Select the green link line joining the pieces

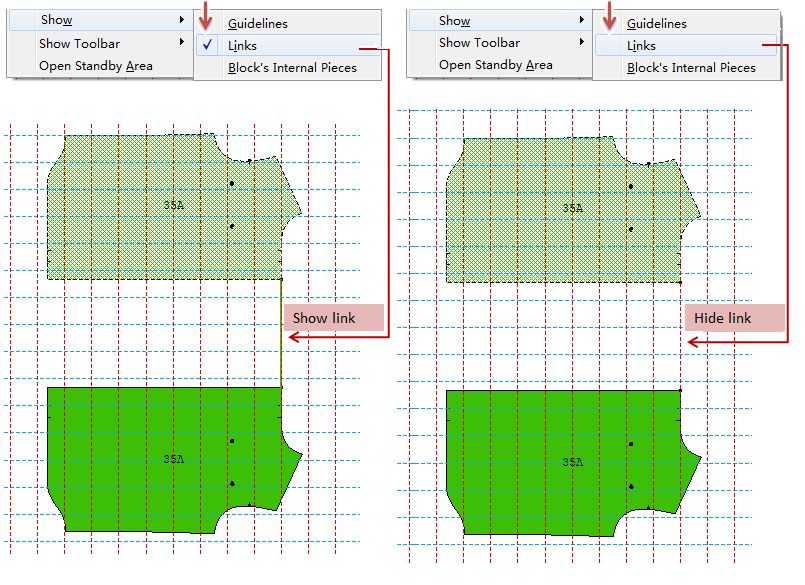tap(281, 335)
